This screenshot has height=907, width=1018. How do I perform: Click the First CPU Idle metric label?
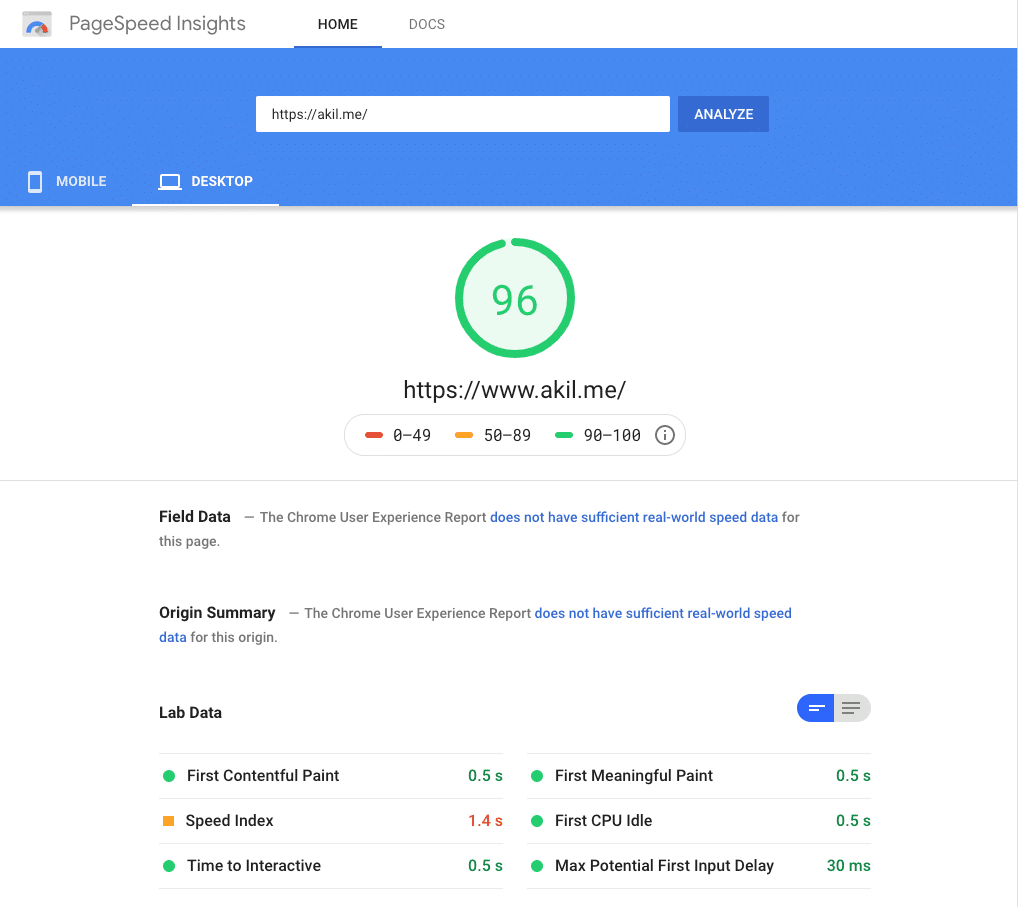pyautogui.click(x=603, y=821)
